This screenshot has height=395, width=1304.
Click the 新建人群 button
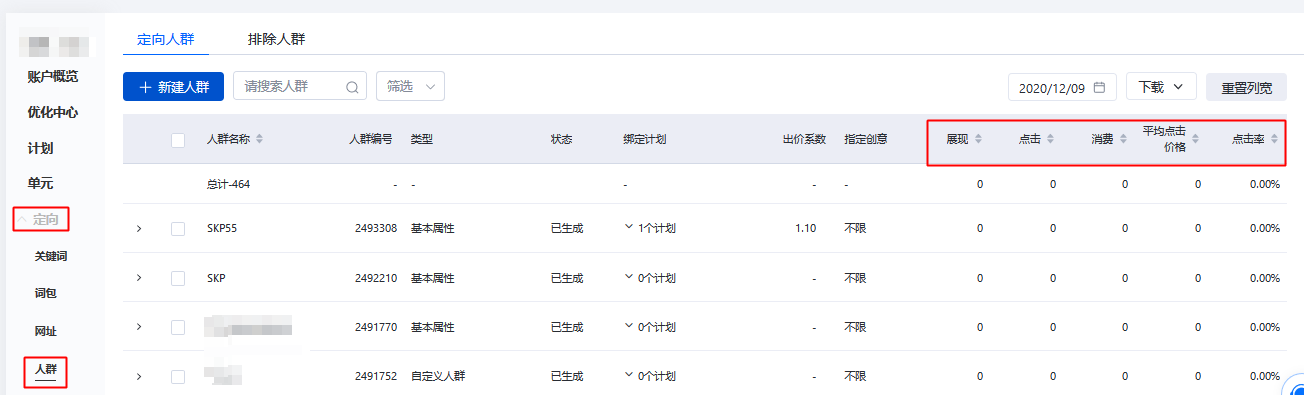[173, 87]
